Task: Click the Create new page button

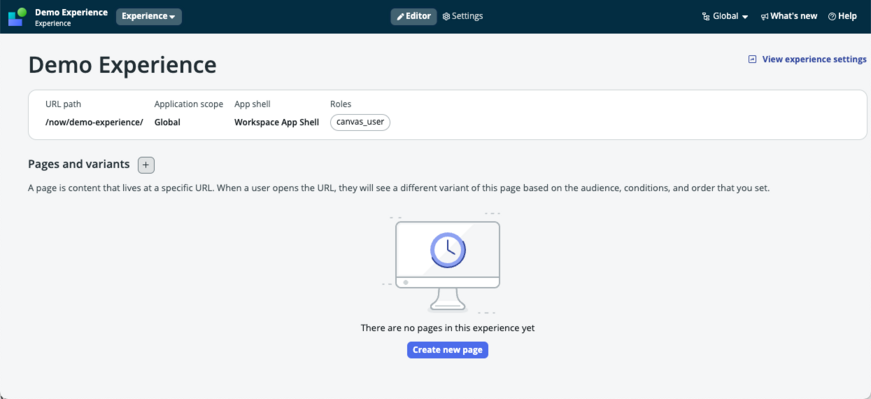Action: pyautogui.click(x=448, y=350)
